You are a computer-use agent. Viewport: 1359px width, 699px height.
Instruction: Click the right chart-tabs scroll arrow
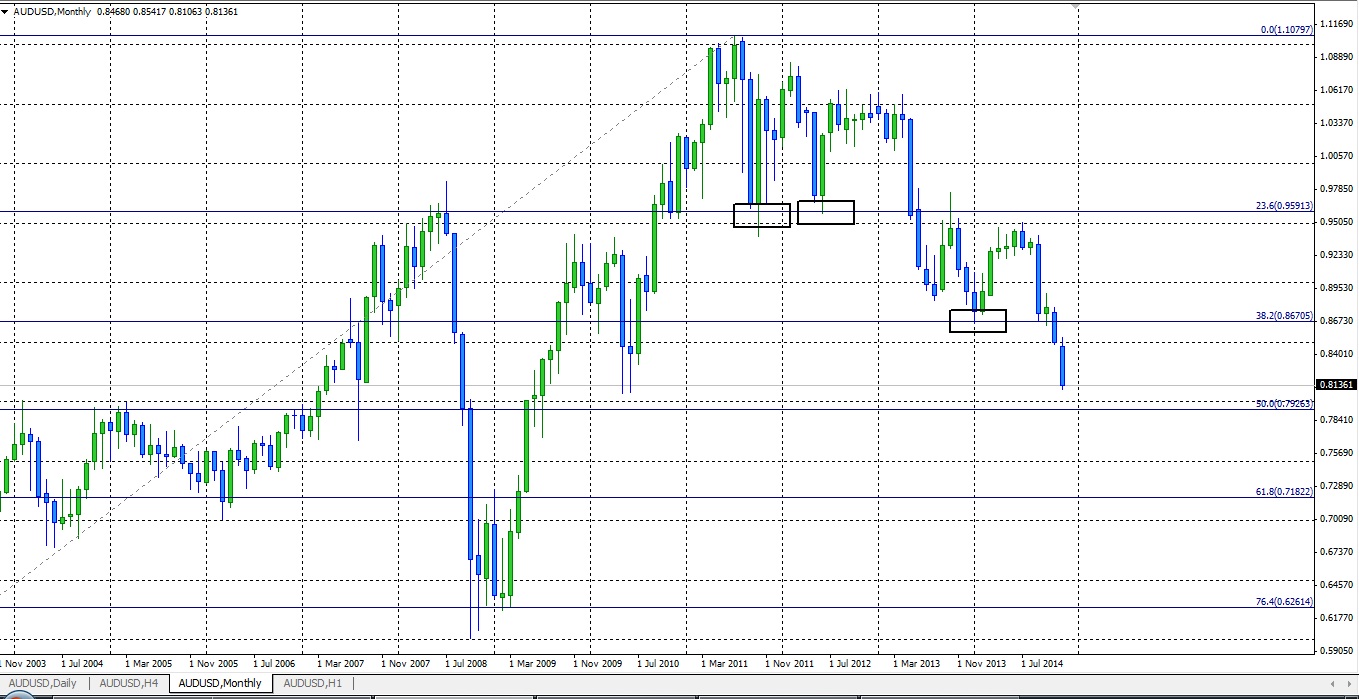1349,684
